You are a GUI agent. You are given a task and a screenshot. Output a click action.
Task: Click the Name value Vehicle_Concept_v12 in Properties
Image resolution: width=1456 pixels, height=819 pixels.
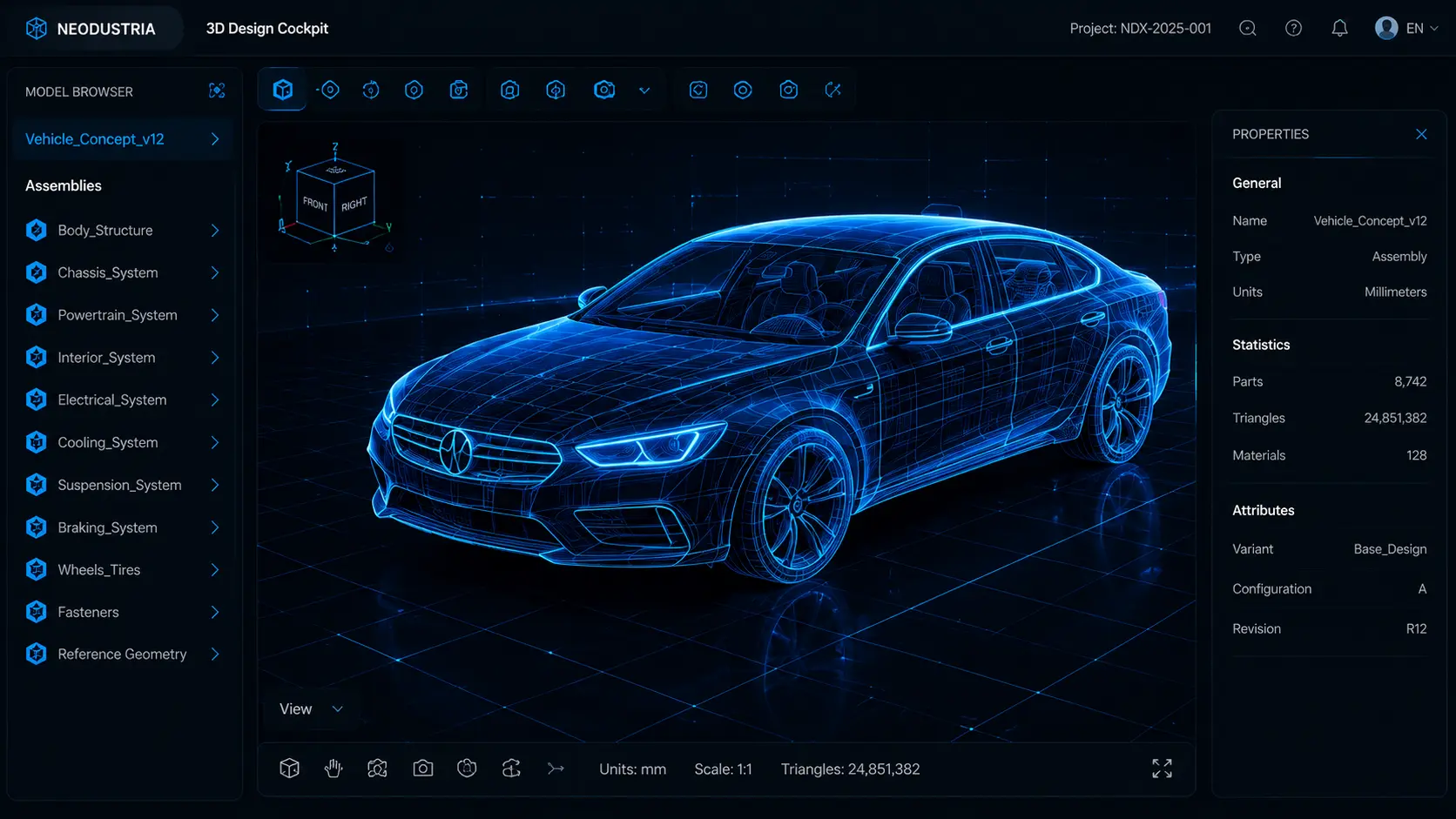(x=1371, y=221)
